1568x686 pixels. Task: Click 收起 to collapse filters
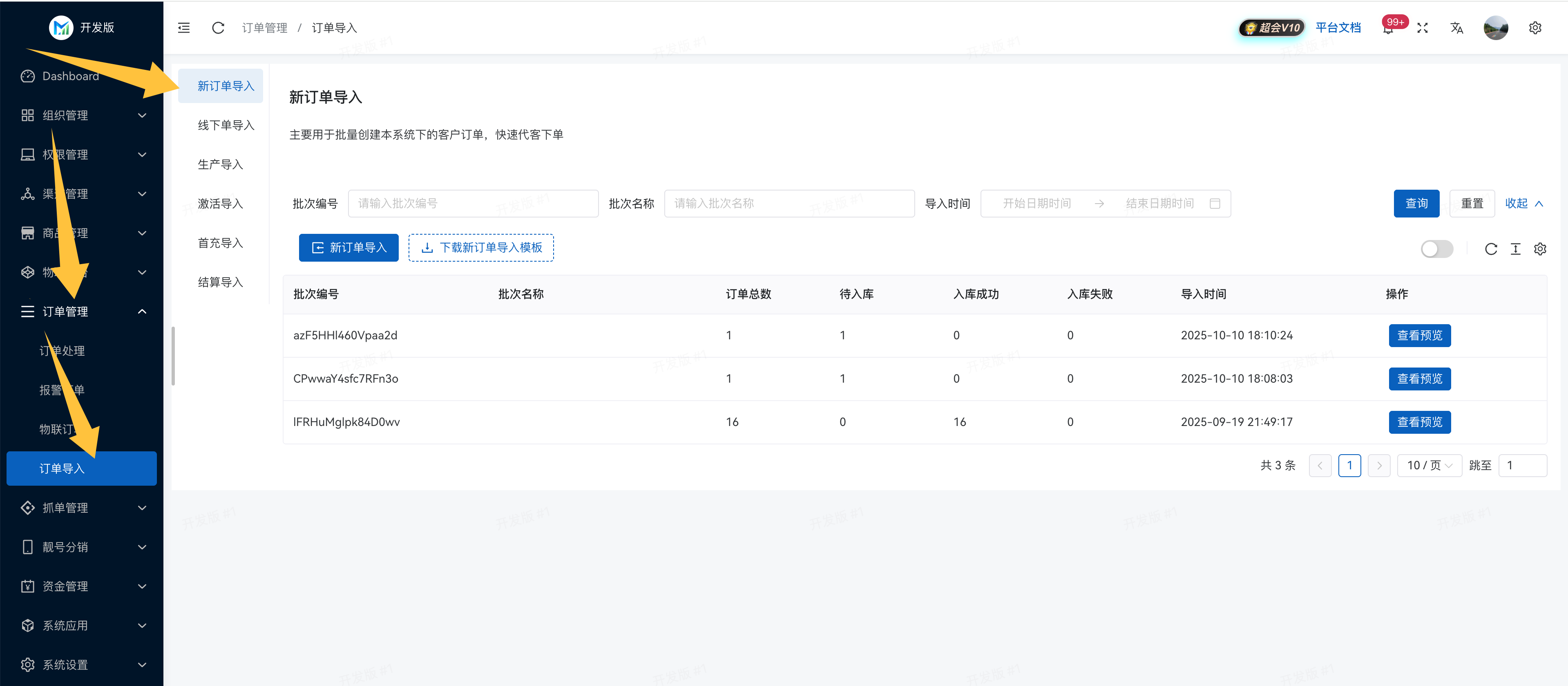1523,204
